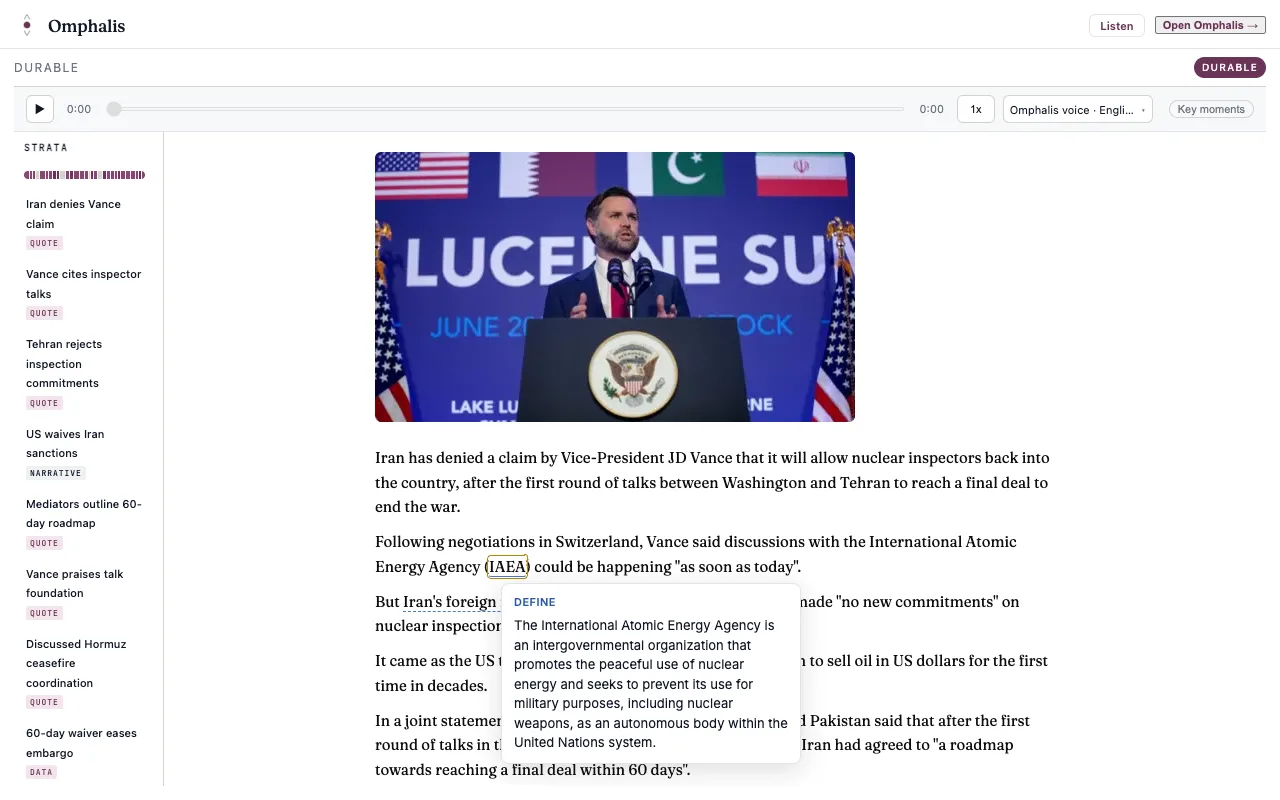Viewport: 1280px width, 800px height.
Task: Click Open Omphalis button
Action: coord(1210,25)
